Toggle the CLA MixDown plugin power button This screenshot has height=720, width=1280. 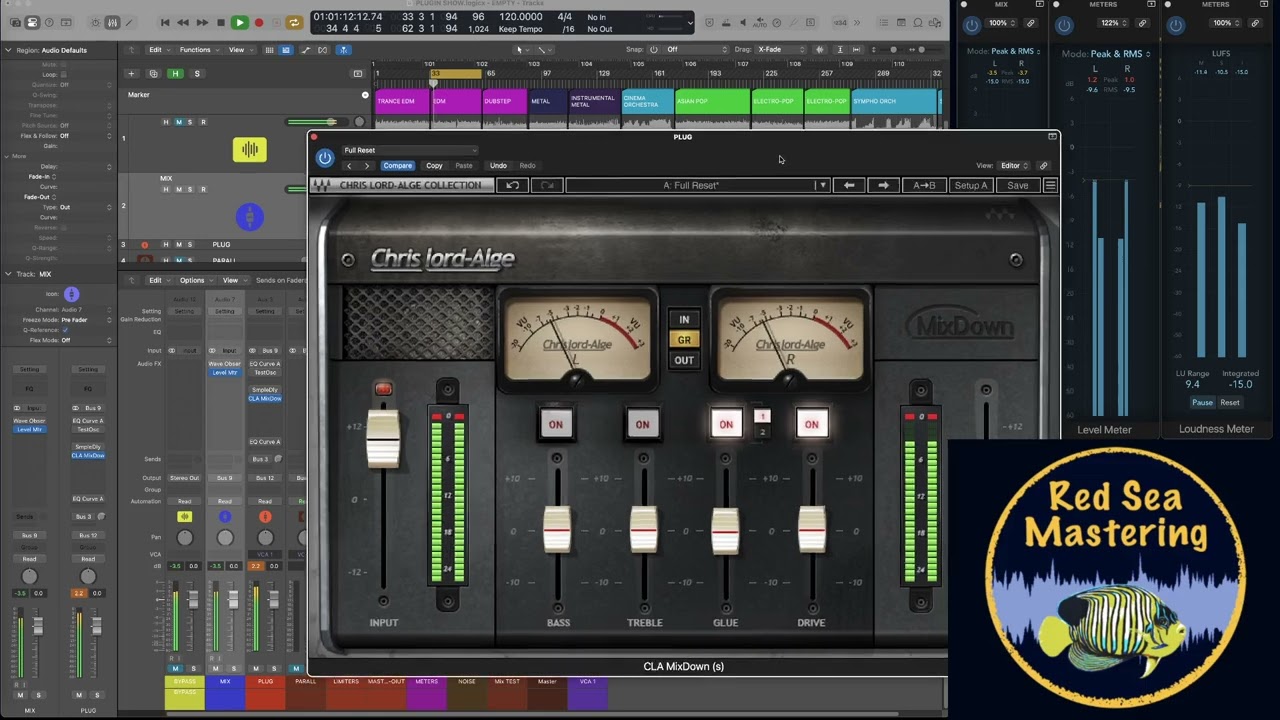324,158
